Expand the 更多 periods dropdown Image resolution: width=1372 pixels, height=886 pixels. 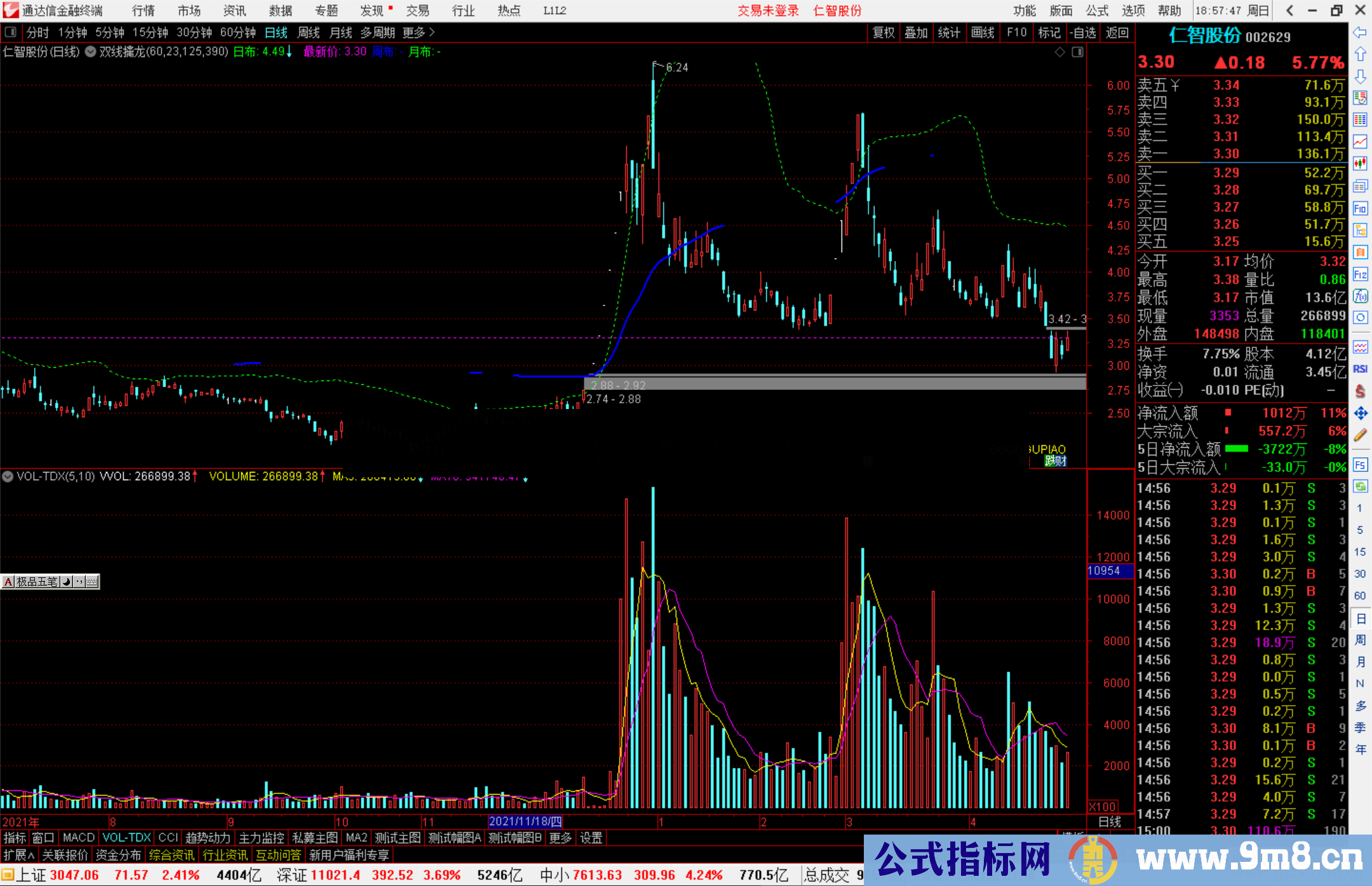click(419, 32)
